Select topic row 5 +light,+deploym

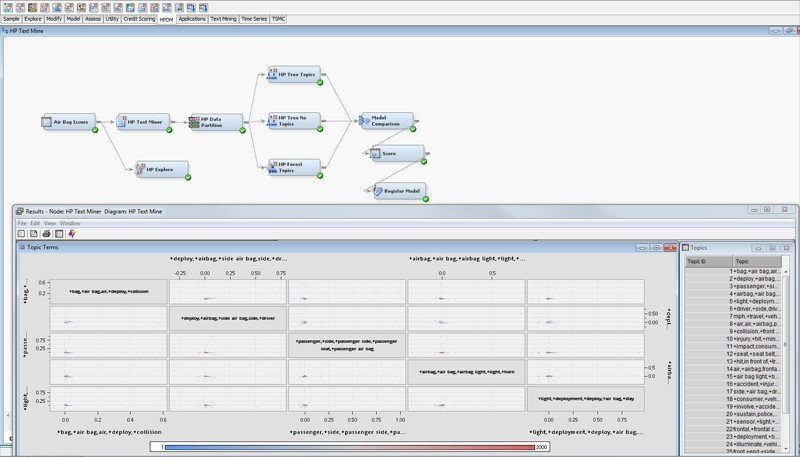(733, 301)
